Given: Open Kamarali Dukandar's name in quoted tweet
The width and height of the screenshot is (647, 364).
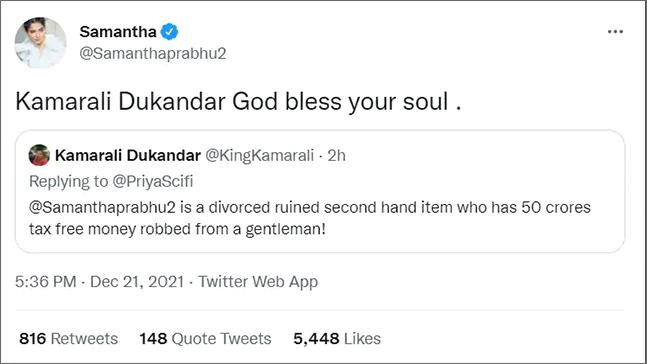Looking at the screenshot, I should coord(128,156).
